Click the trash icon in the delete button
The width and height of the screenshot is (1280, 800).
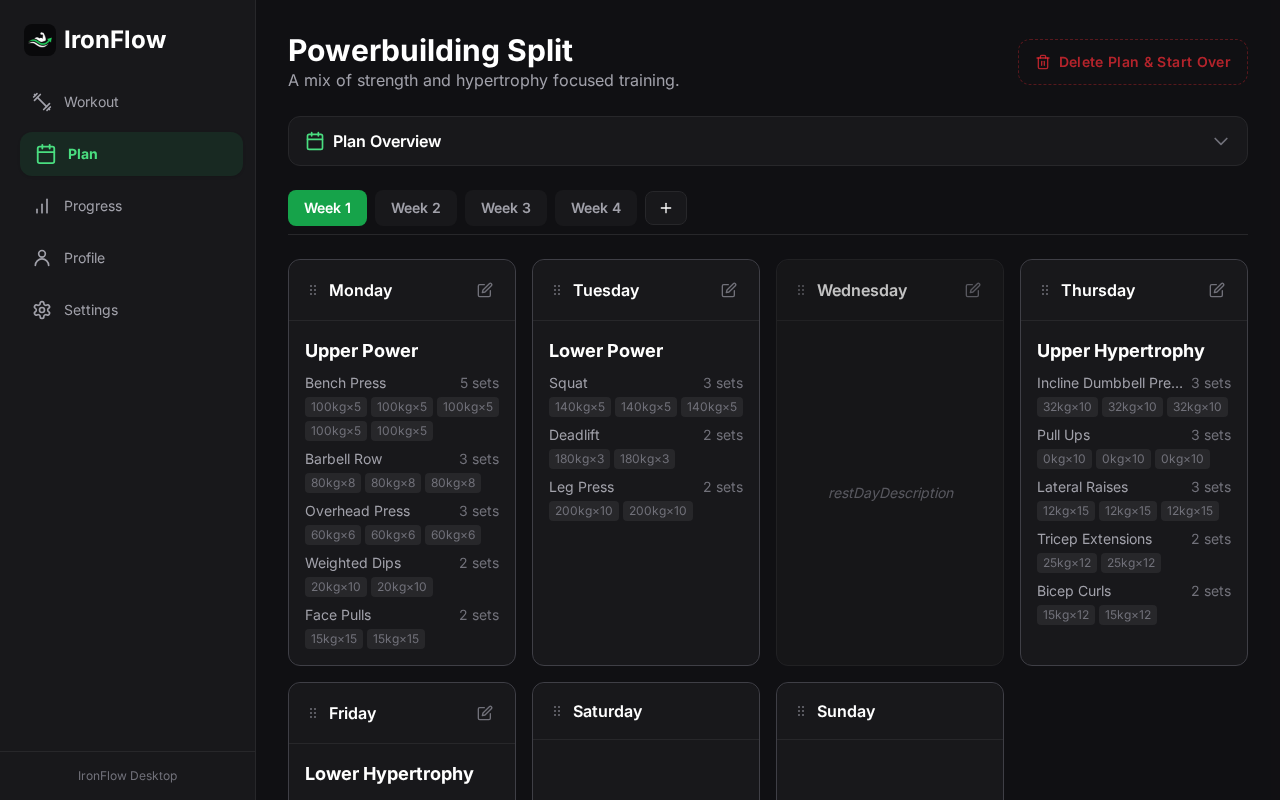[1043, 61]
